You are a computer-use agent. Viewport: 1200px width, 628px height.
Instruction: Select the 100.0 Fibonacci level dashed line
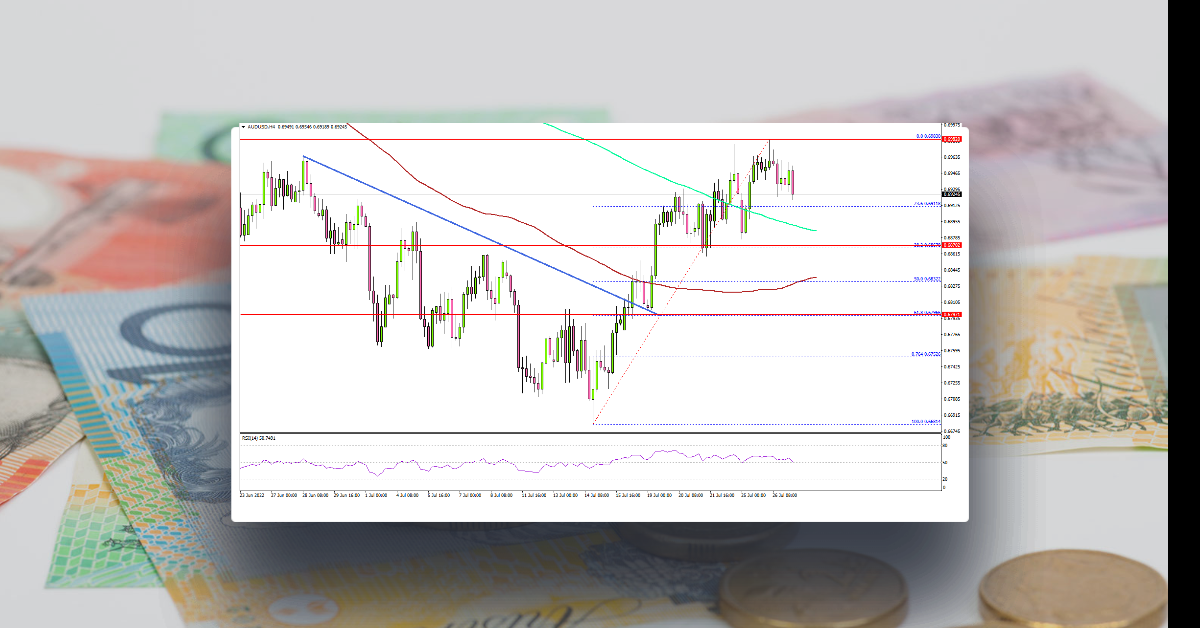click(x=750, y=422)
